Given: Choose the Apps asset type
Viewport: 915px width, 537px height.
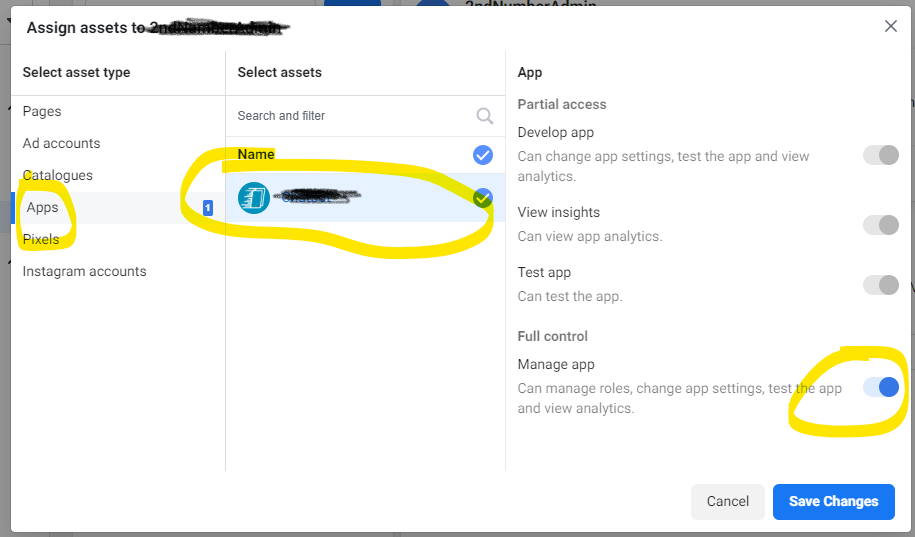Looking at the screenshot, I should pos(42,207).
